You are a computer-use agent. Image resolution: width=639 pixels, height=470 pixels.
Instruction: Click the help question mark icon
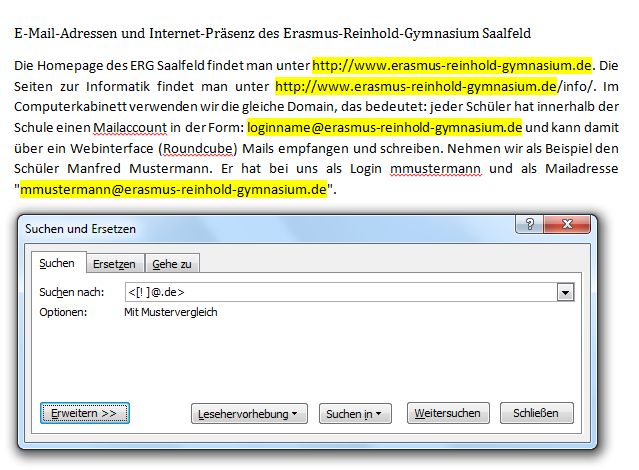[x=530, y=225]
